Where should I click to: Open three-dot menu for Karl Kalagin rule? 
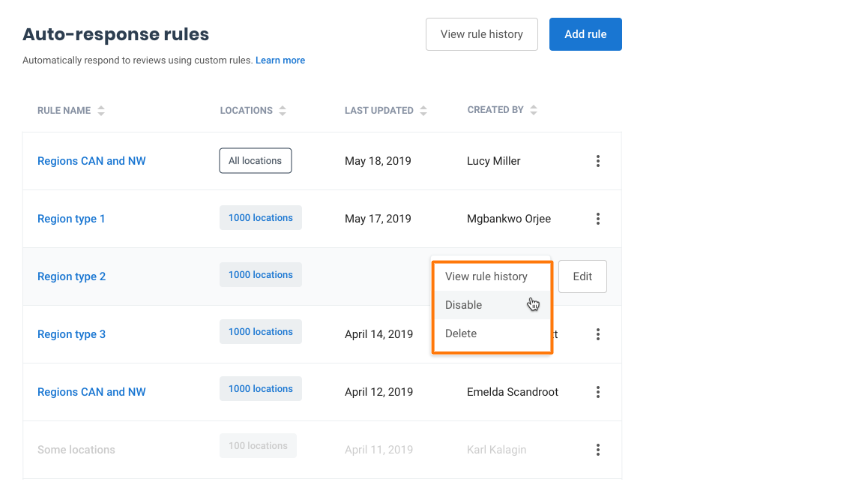click(598, 450)
